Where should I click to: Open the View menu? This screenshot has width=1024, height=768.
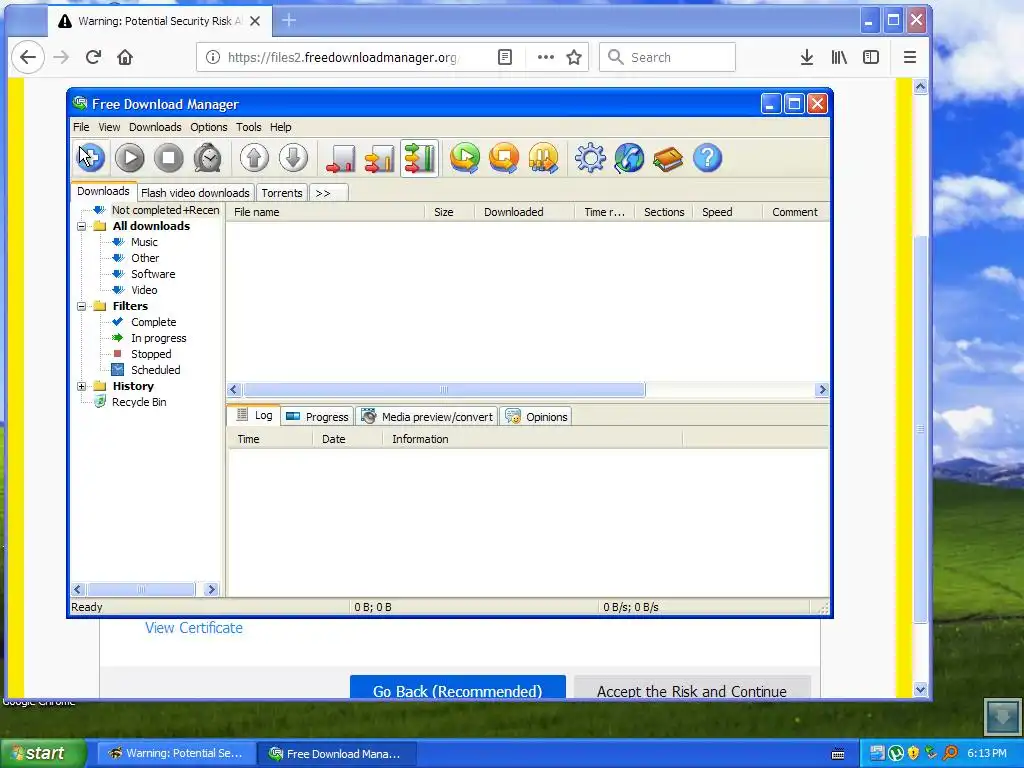pos(109,127)
